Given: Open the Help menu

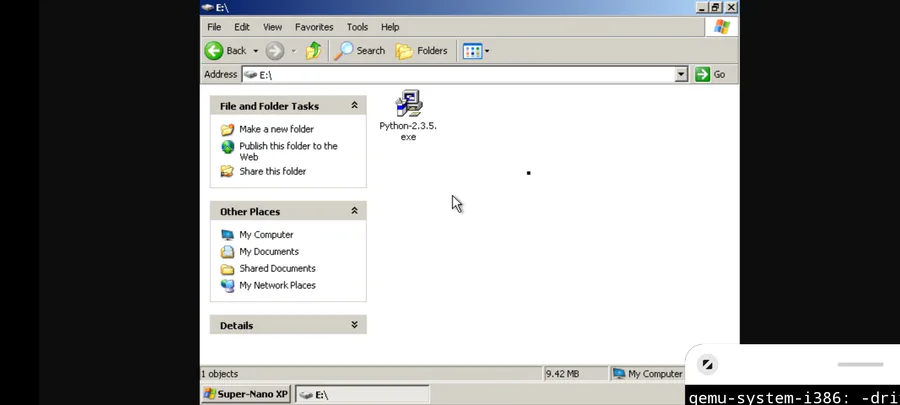Looking at the screenshot, I should click(x=390, y=27).
